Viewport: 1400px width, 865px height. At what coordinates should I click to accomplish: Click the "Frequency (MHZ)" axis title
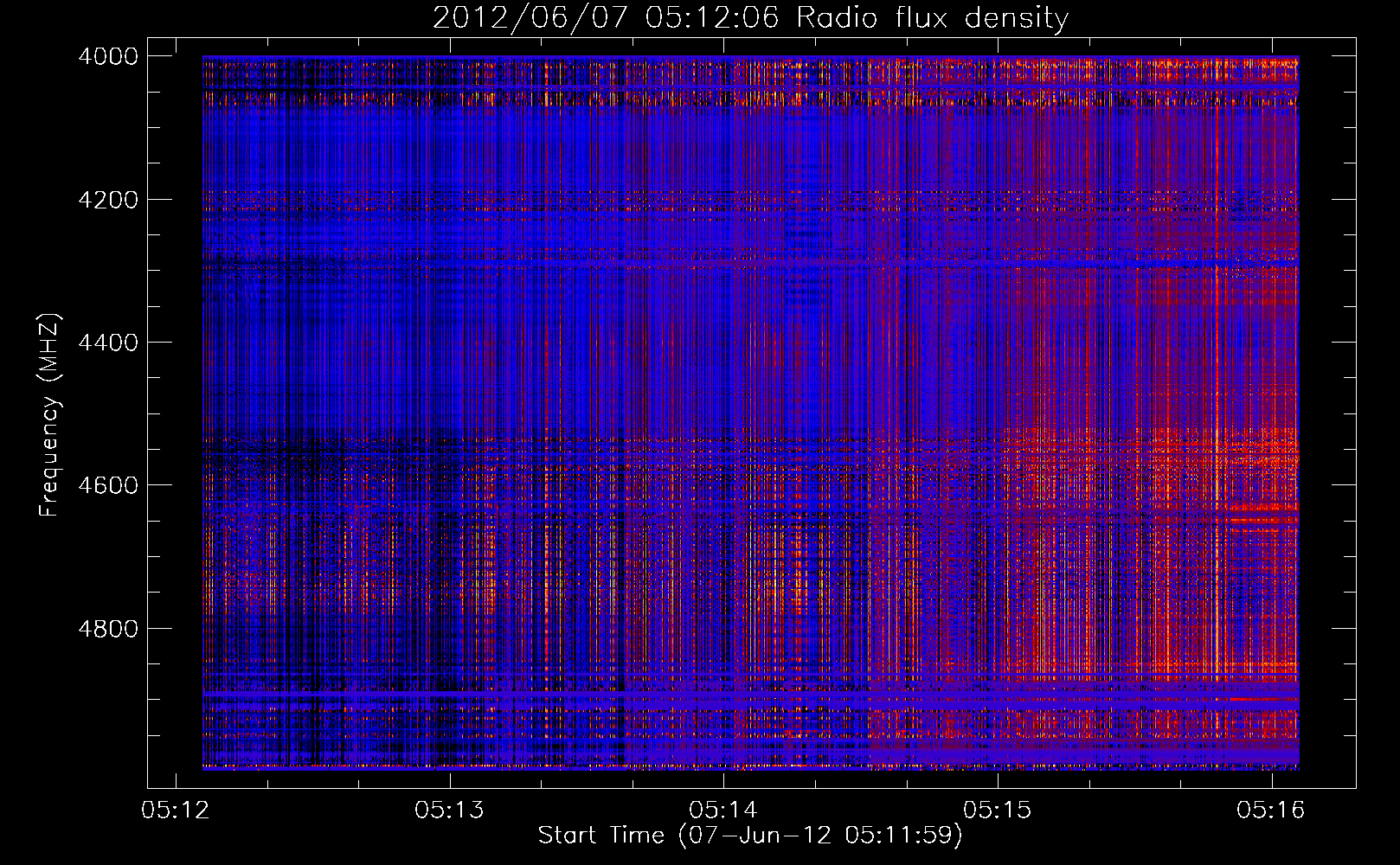50,415
